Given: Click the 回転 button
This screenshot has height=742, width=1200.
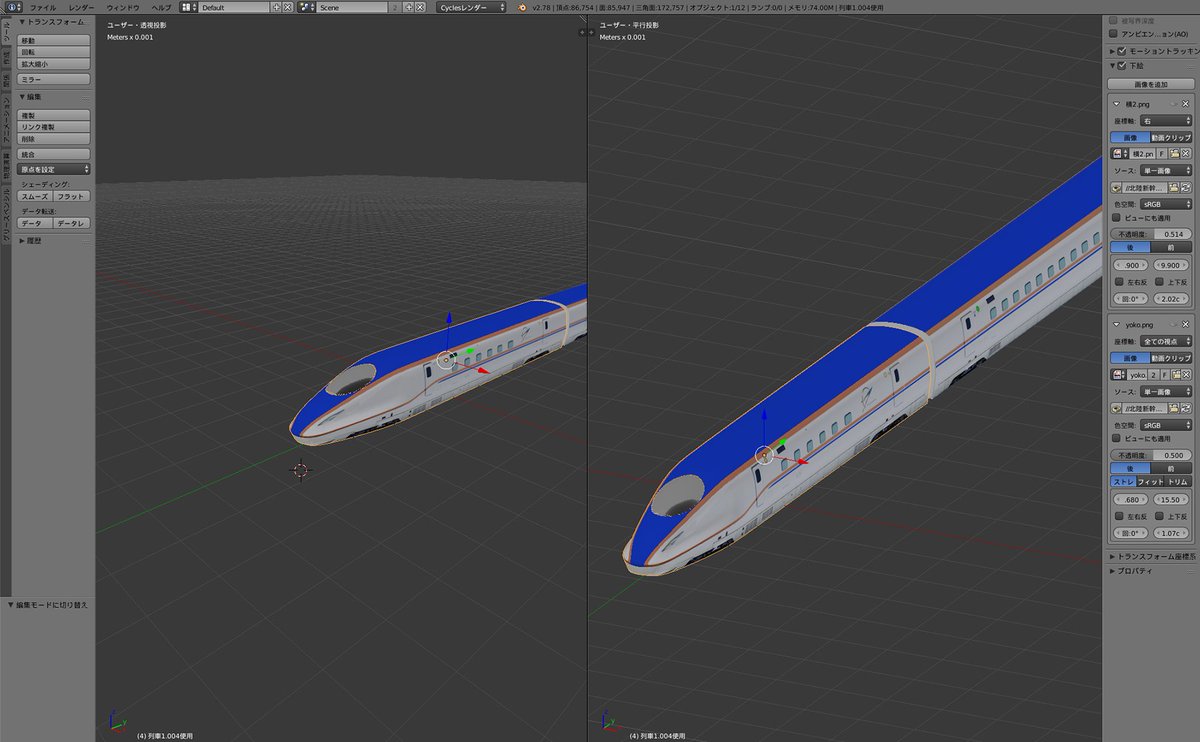Looking at the screenshot, I should click(54, 52).
